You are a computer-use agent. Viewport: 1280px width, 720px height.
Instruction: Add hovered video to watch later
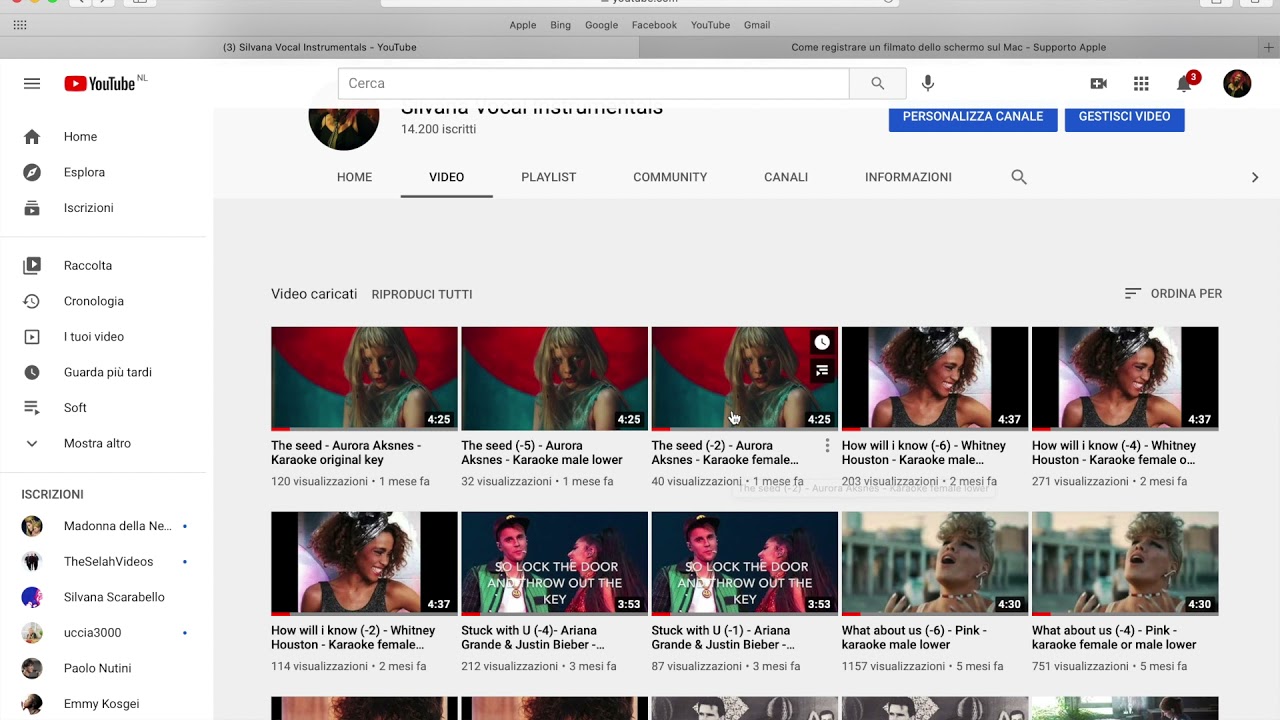[822, 342]
